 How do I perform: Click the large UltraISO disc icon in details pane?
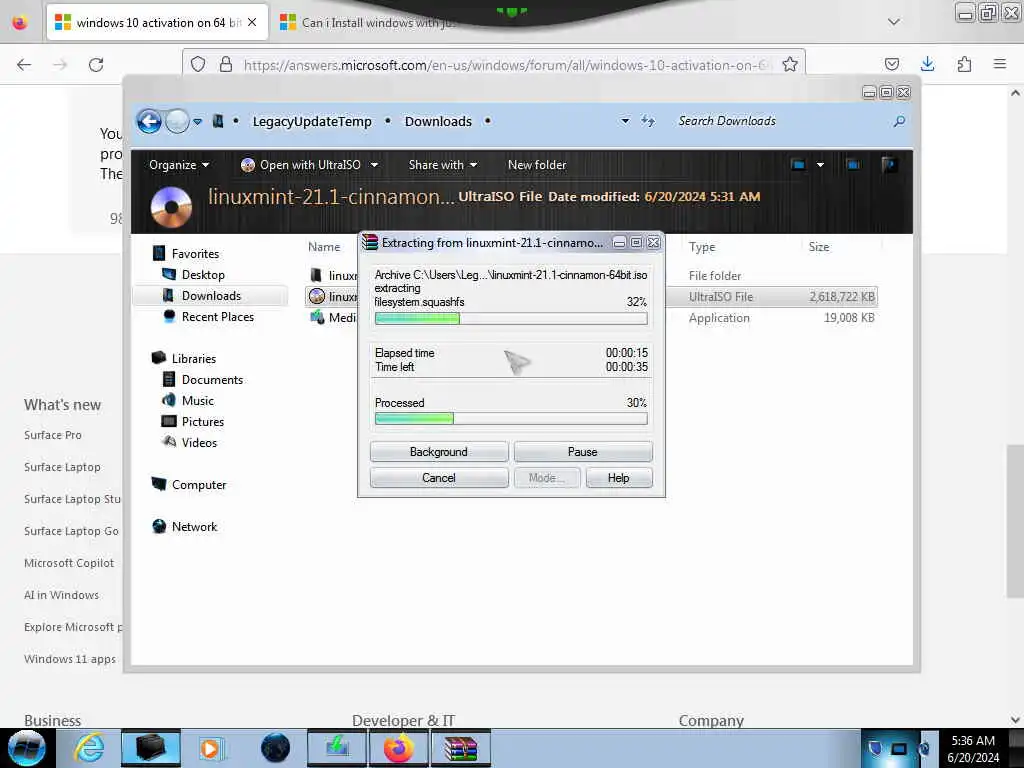point(171,206)
